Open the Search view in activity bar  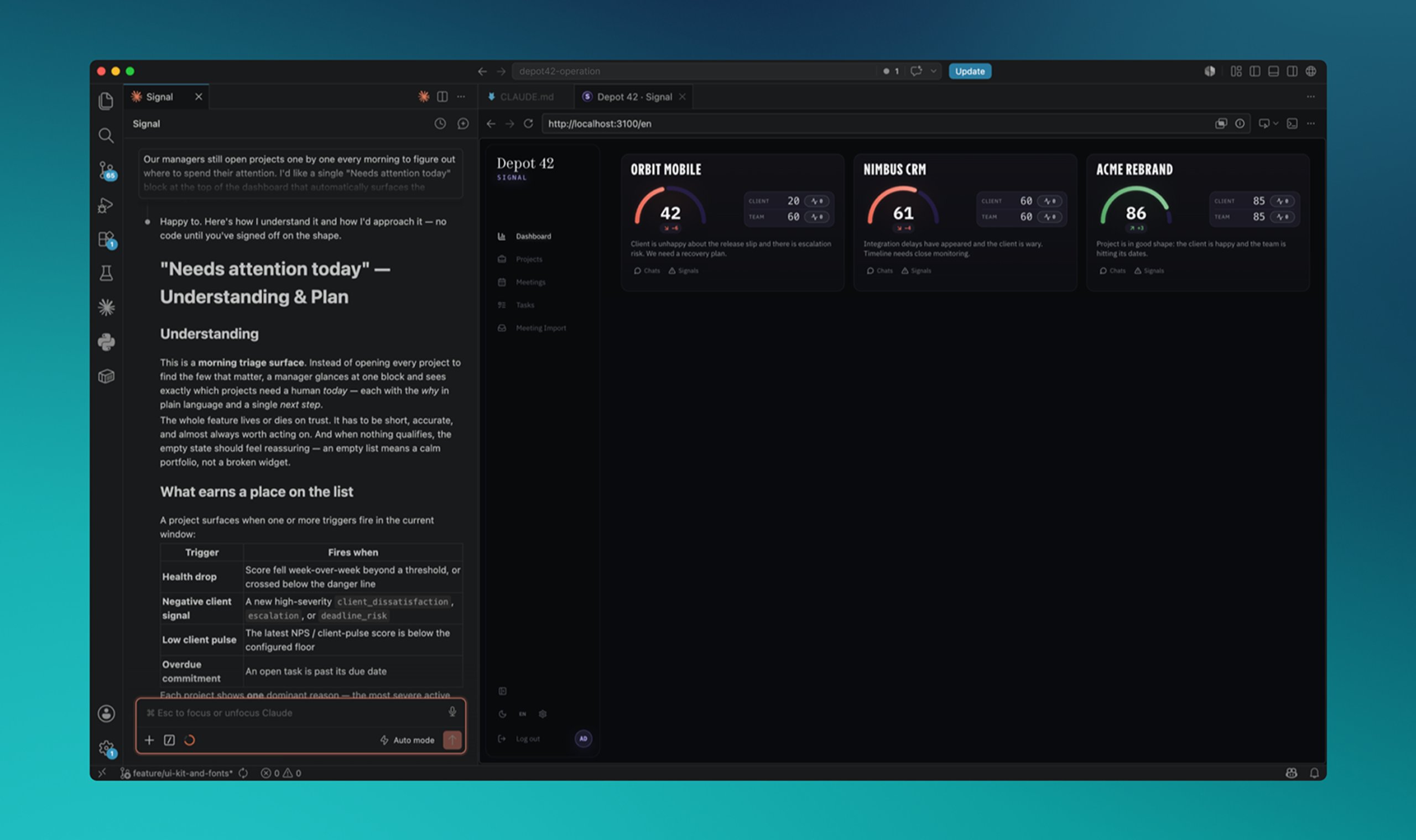point(106,135)
